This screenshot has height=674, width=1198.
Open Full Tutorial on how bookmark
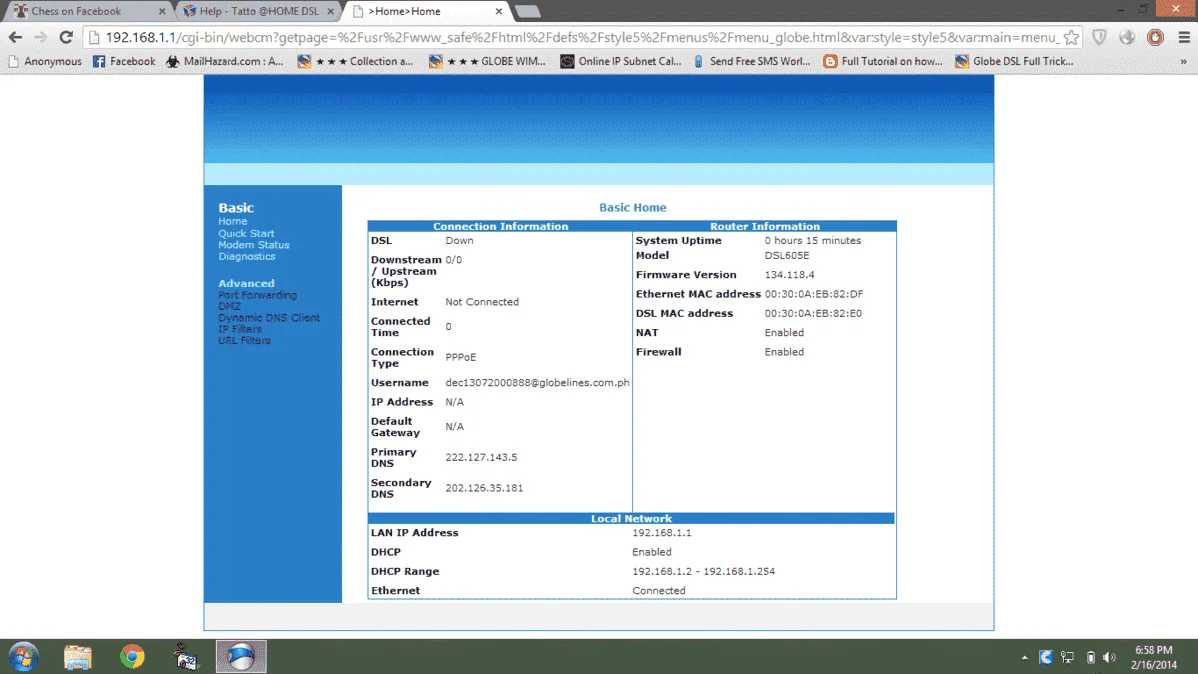pyautogui.click(x=883, y=61)
